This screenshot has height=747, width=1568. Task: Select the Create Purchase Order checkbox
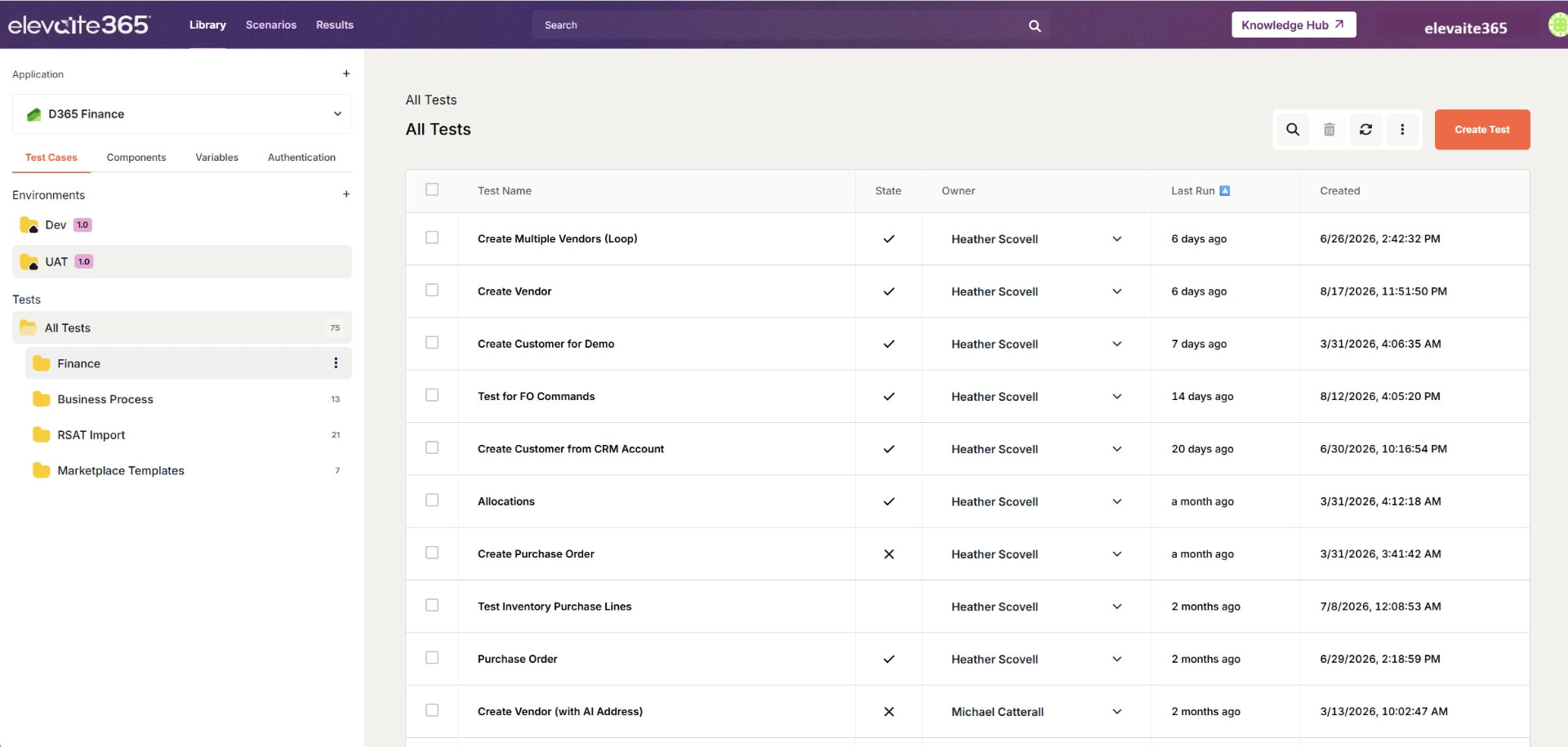(x=432, y=553)
